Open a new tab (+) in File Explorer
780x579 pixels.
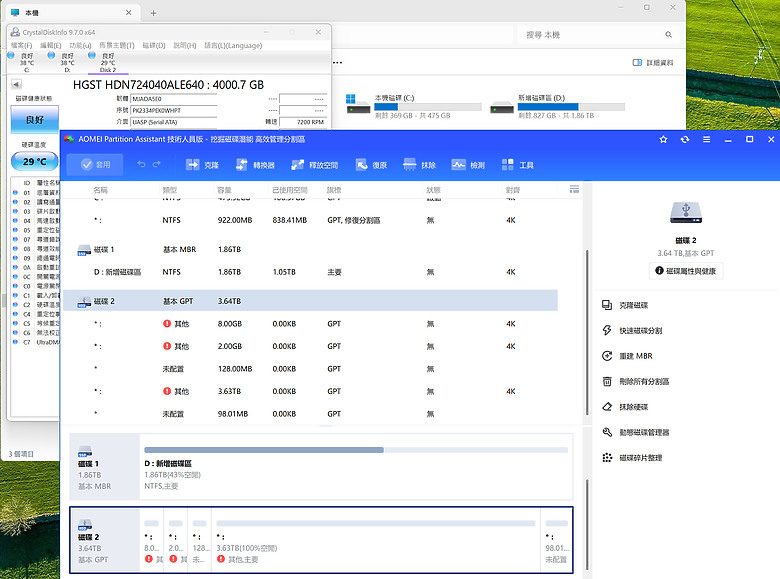[153, 13]
